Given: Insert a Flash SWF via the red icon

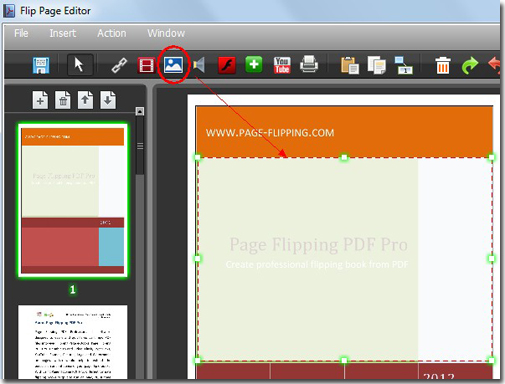Looking at the screenshot, I should pos(227,65).
